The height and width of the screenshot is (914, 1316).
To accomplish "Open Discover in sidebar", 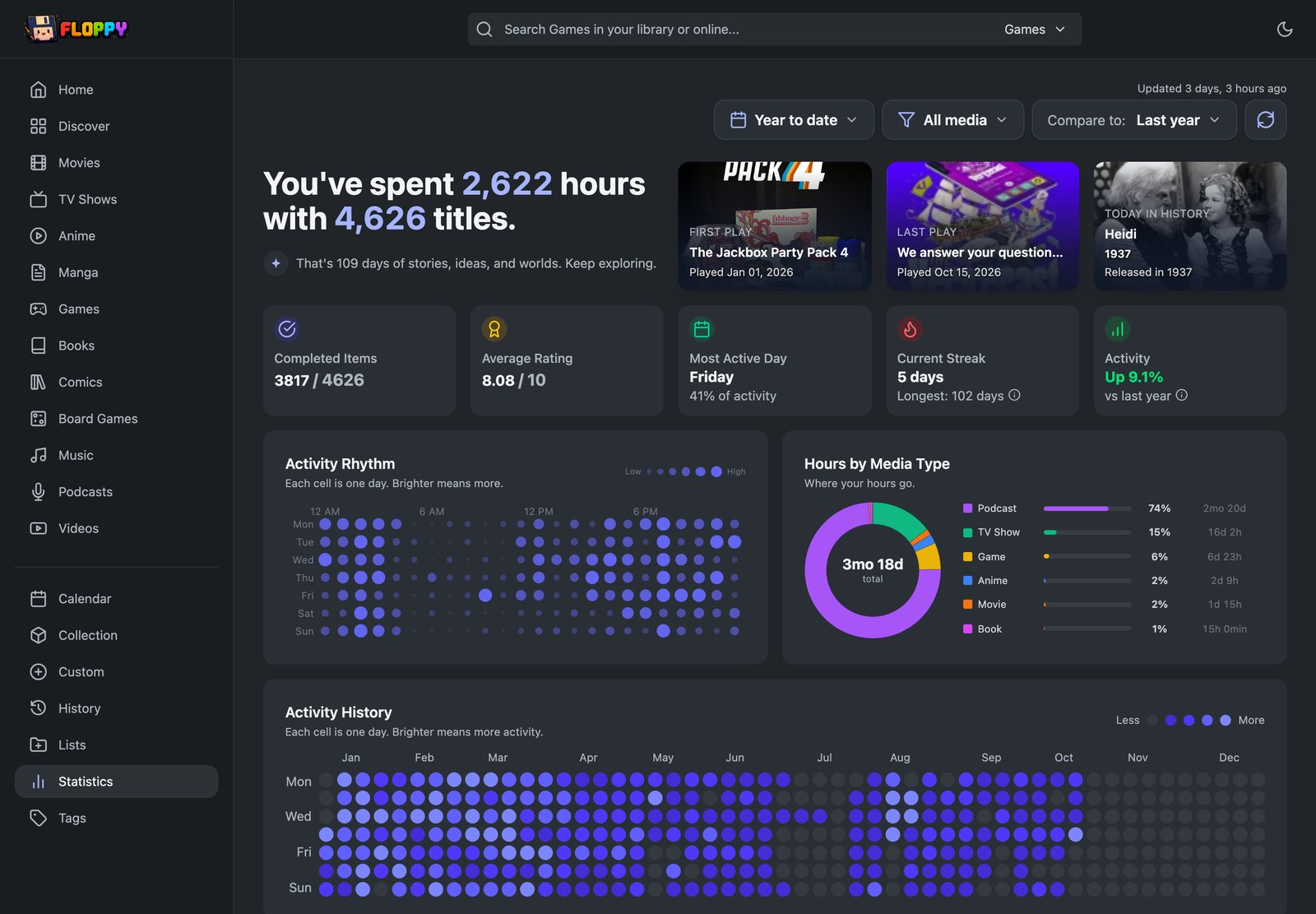I will click(116, 126).
